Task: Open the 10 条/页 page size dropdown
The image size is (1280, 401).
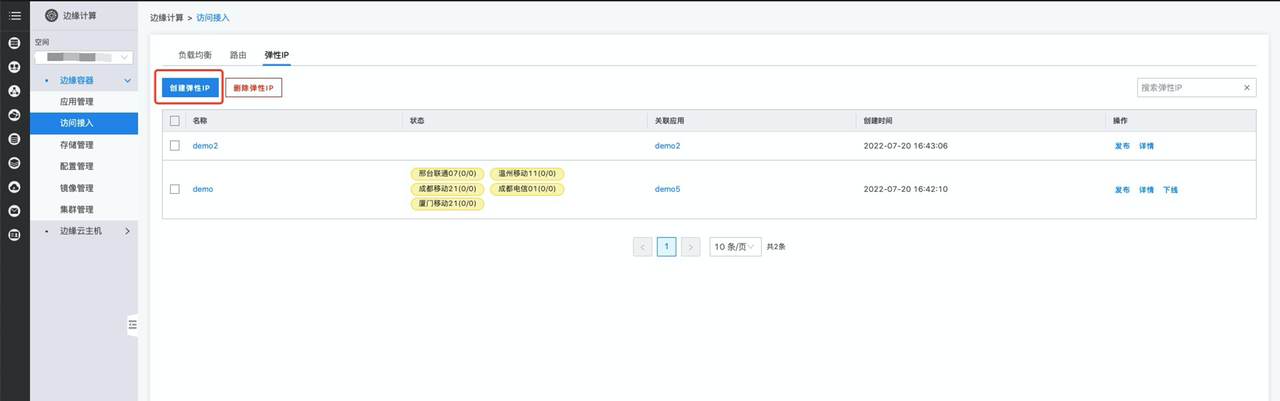Action: (x=734, y=247)
